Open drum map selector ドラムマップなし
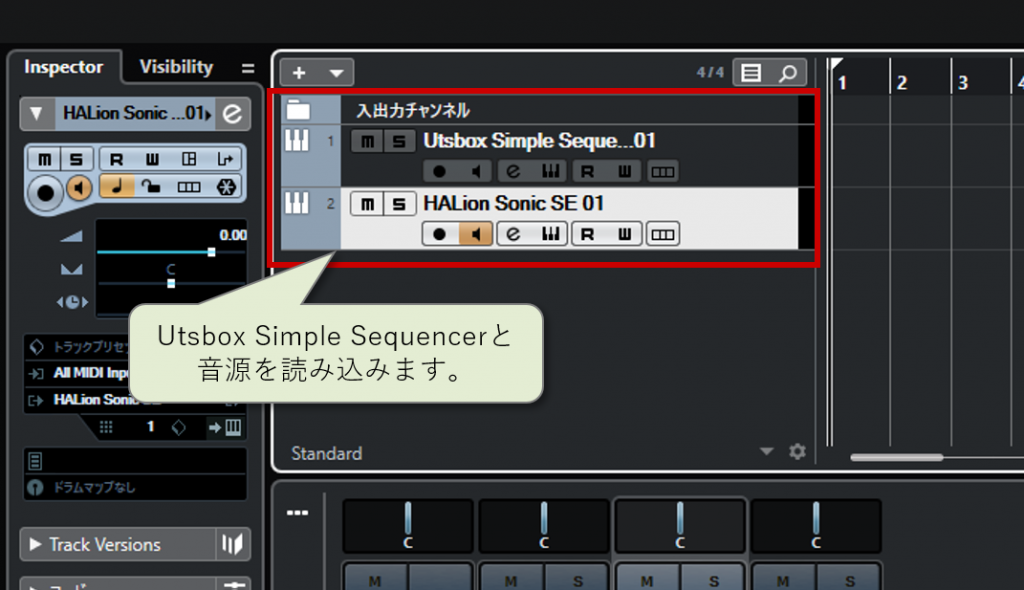The image size is (1024, 590). (x=135, y=487)
